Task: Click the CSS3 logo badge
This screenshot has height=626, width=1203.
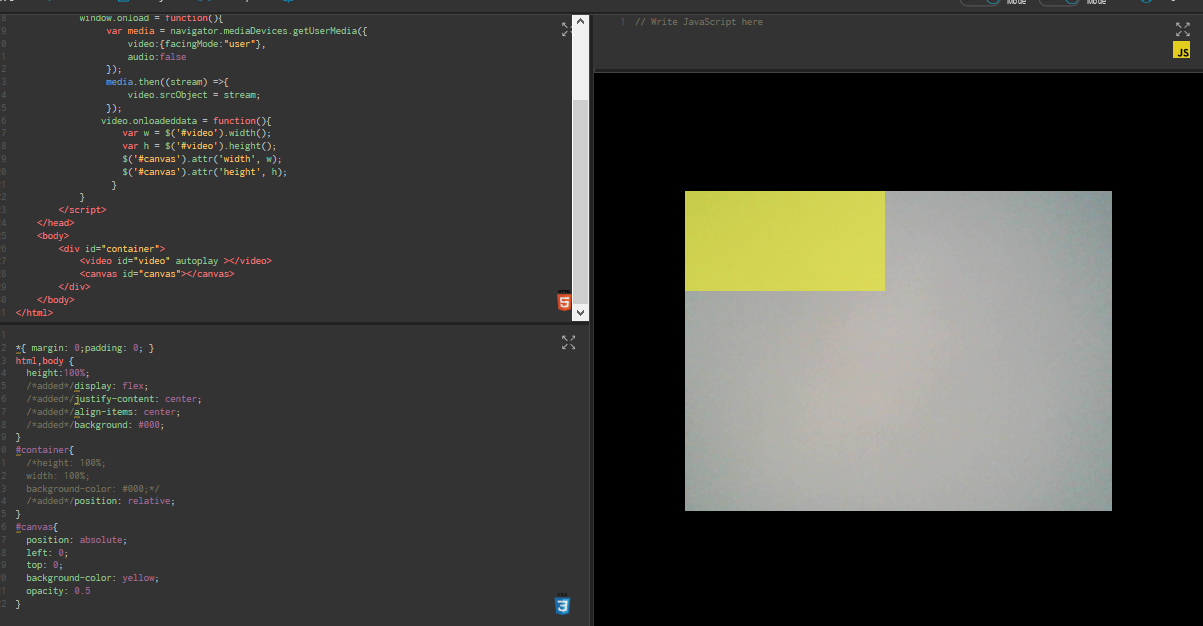Action: (563, 605)
